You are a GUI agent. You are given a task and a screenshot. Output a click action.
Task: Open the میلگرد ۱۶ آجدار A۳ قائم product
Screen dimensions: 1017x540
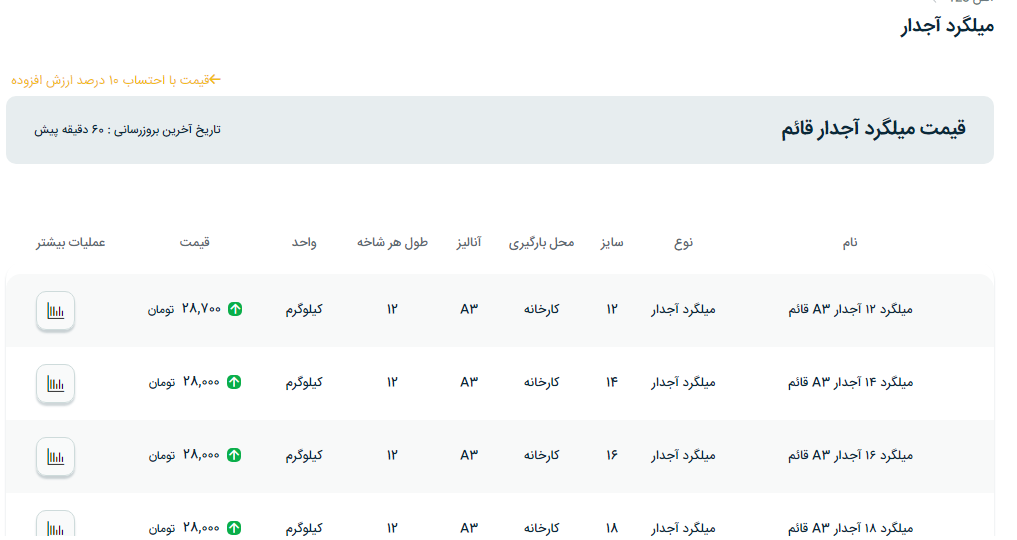point(850,455)
